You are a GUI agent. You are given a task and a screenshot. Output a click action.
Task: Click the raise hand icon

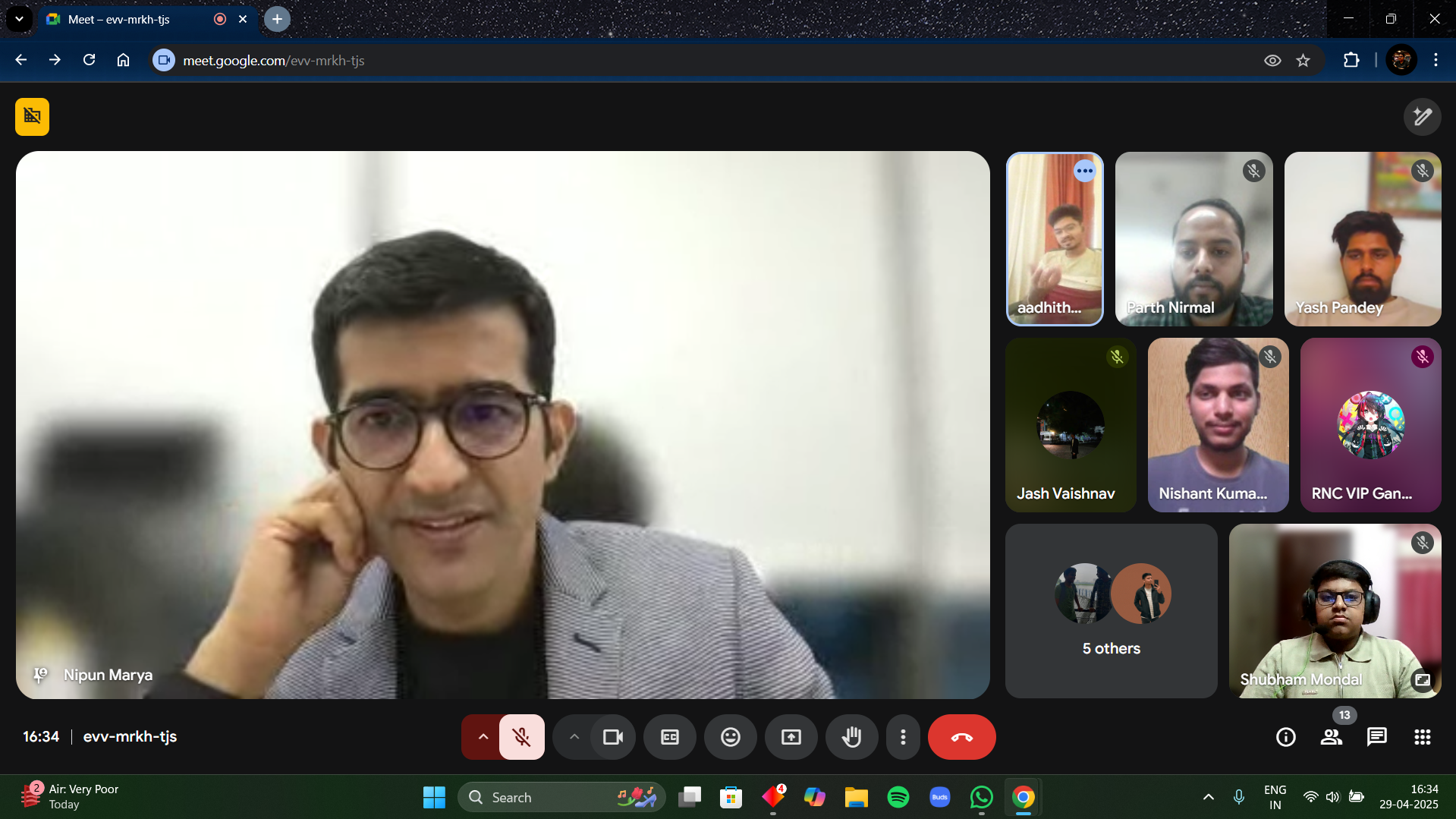point(851,737)
